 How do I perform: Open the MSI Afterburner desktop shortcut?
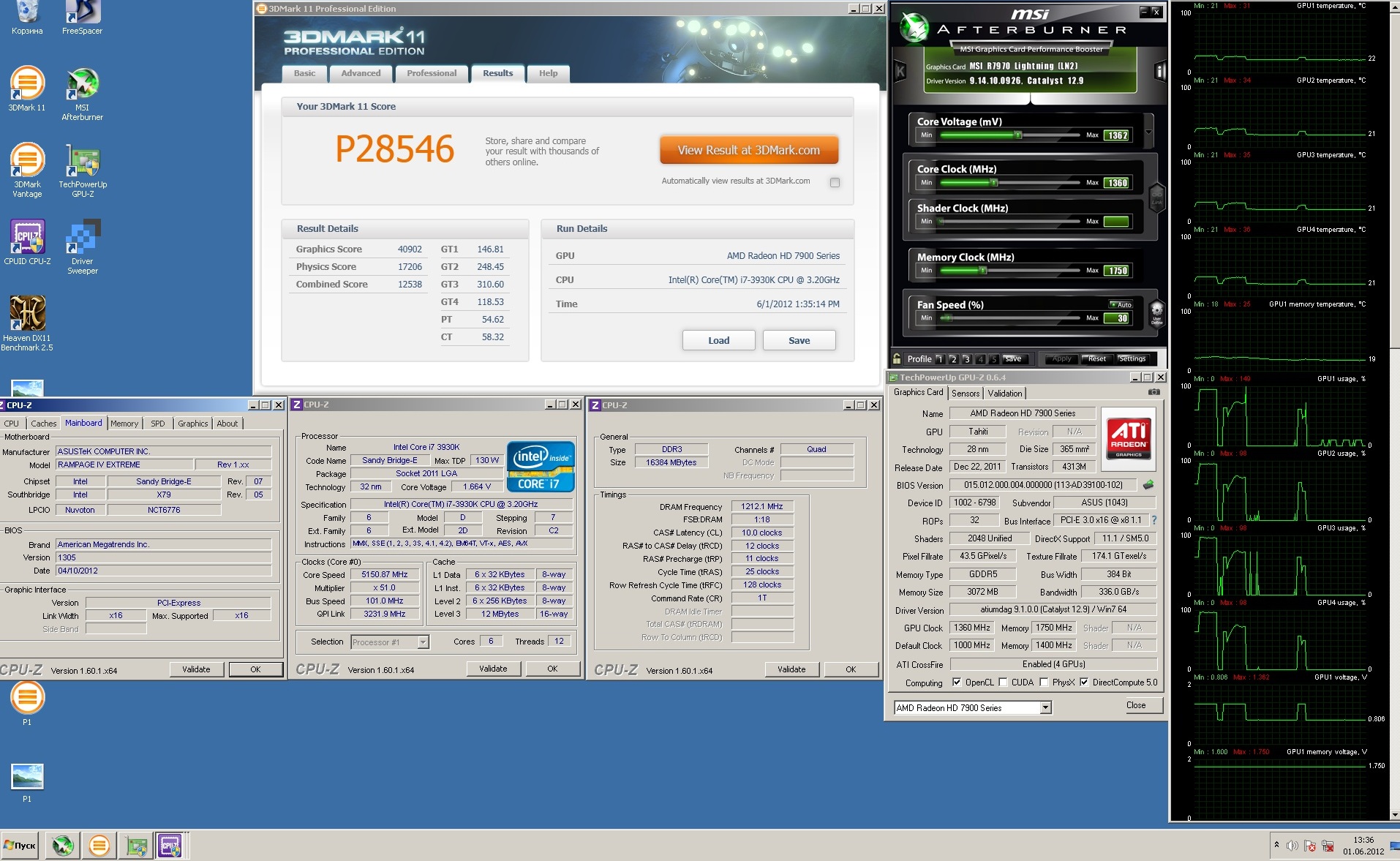pos(82,94)
